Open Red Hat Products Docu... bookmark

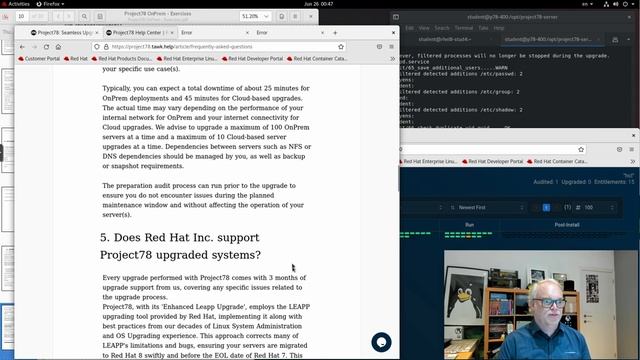pos(122,59)
